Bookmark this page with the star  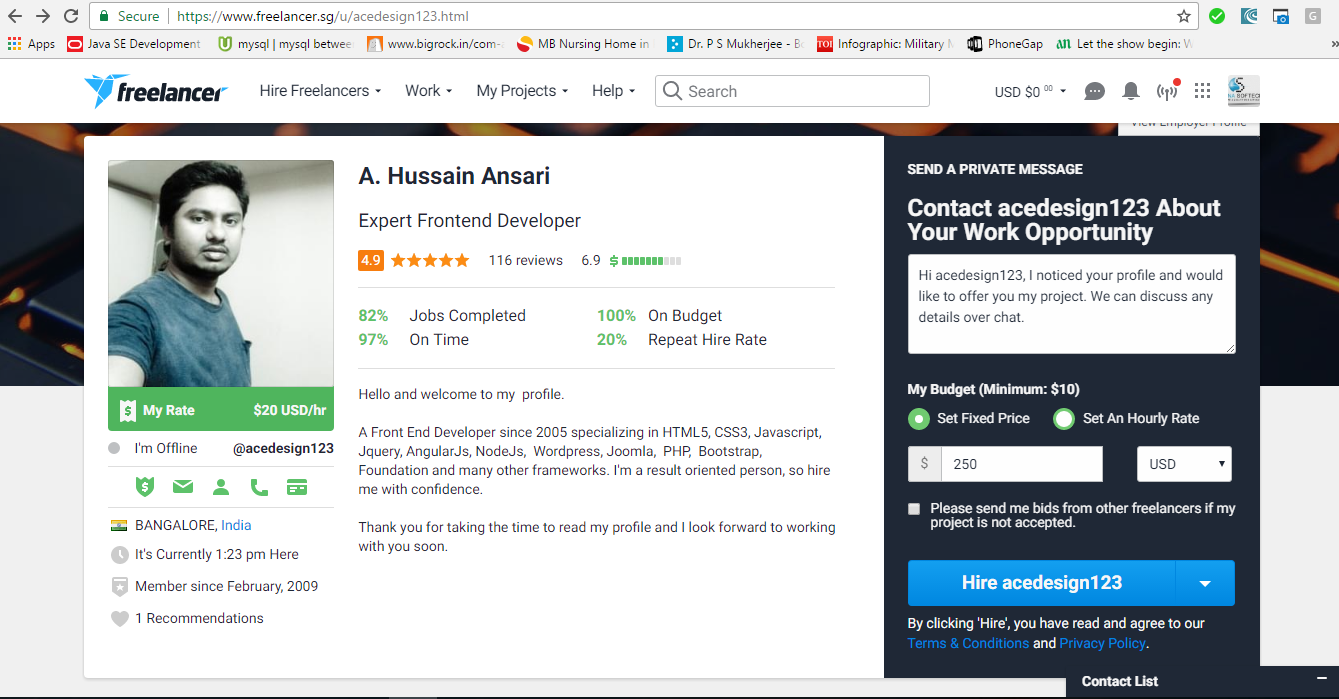pos(1184,16)
